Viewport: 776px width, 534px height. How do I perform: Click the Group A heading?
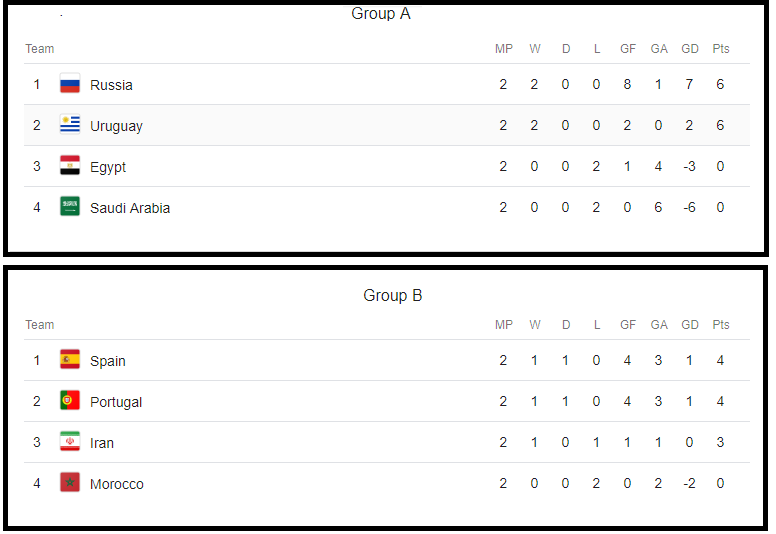tap(381, 13)
